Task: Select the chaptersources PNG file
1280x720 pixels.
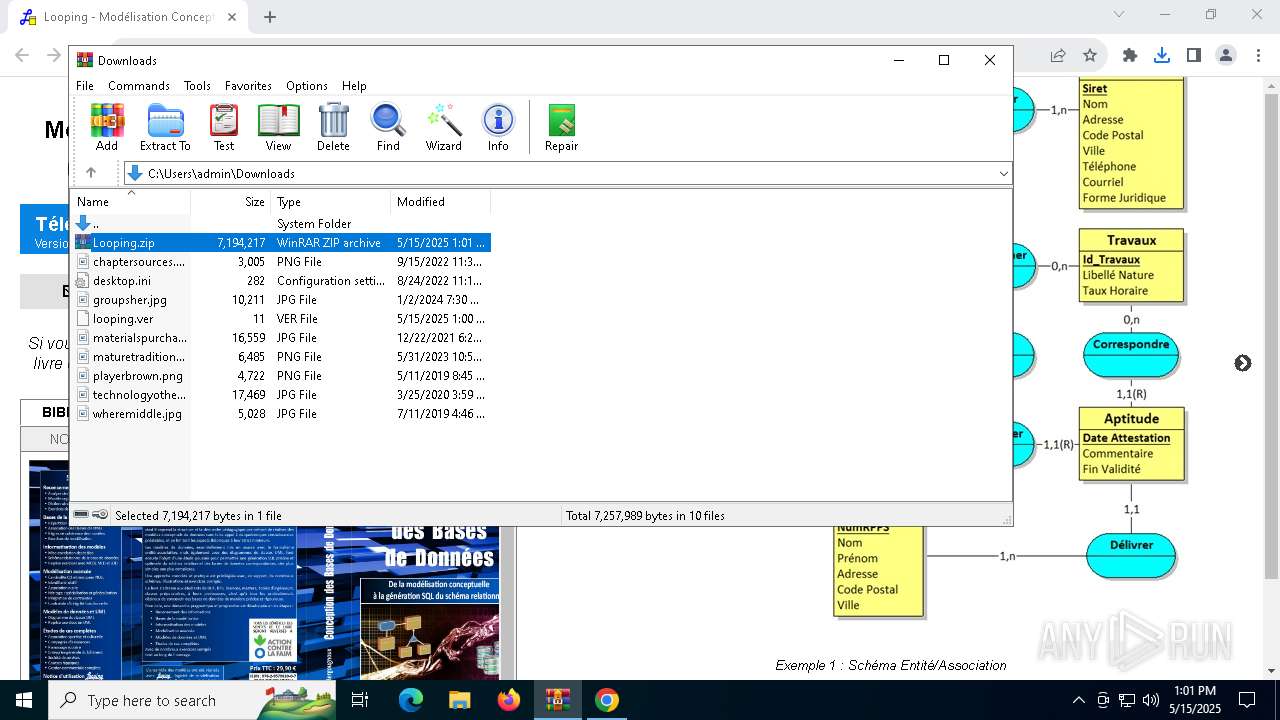Action: (x=280, y=262)
